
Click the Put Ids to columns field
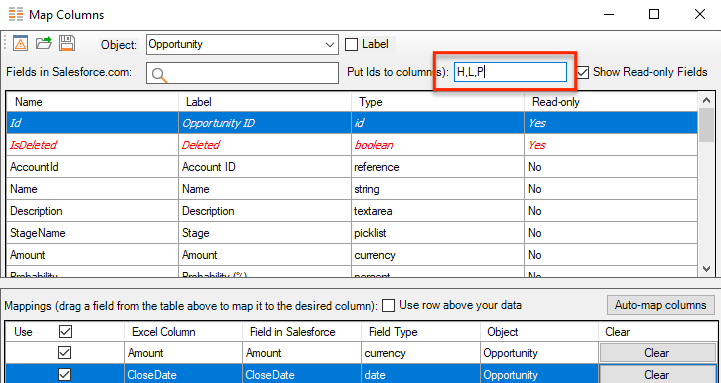coord(510,72)
